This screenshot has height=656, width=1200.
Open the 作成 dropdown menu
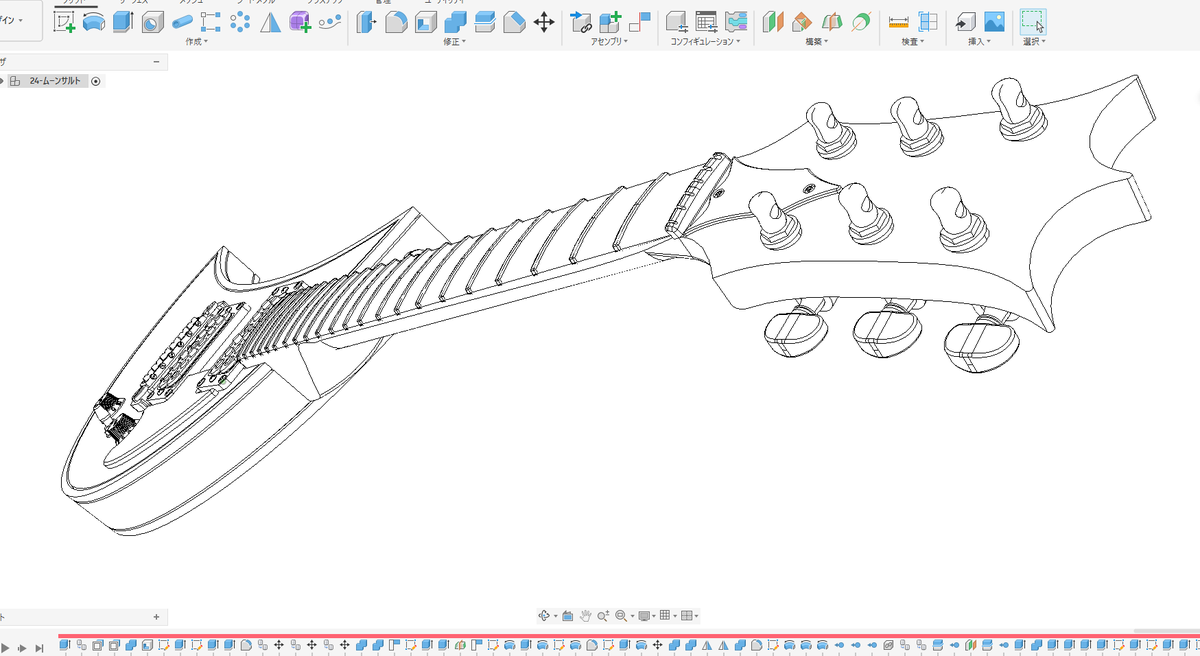pyautogui.click(x=197, y=42)
